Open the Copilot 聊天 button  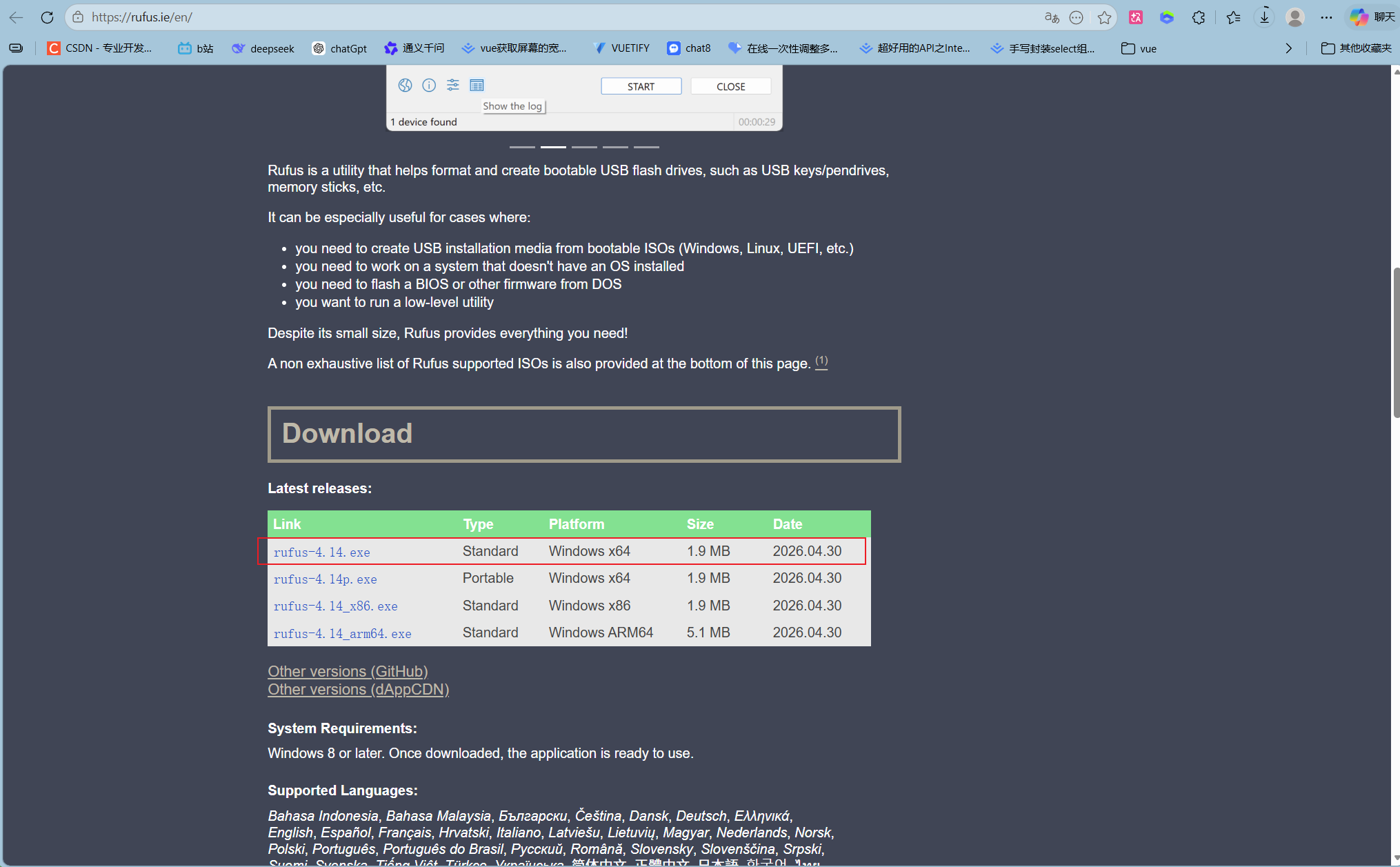coord(1372,17)
